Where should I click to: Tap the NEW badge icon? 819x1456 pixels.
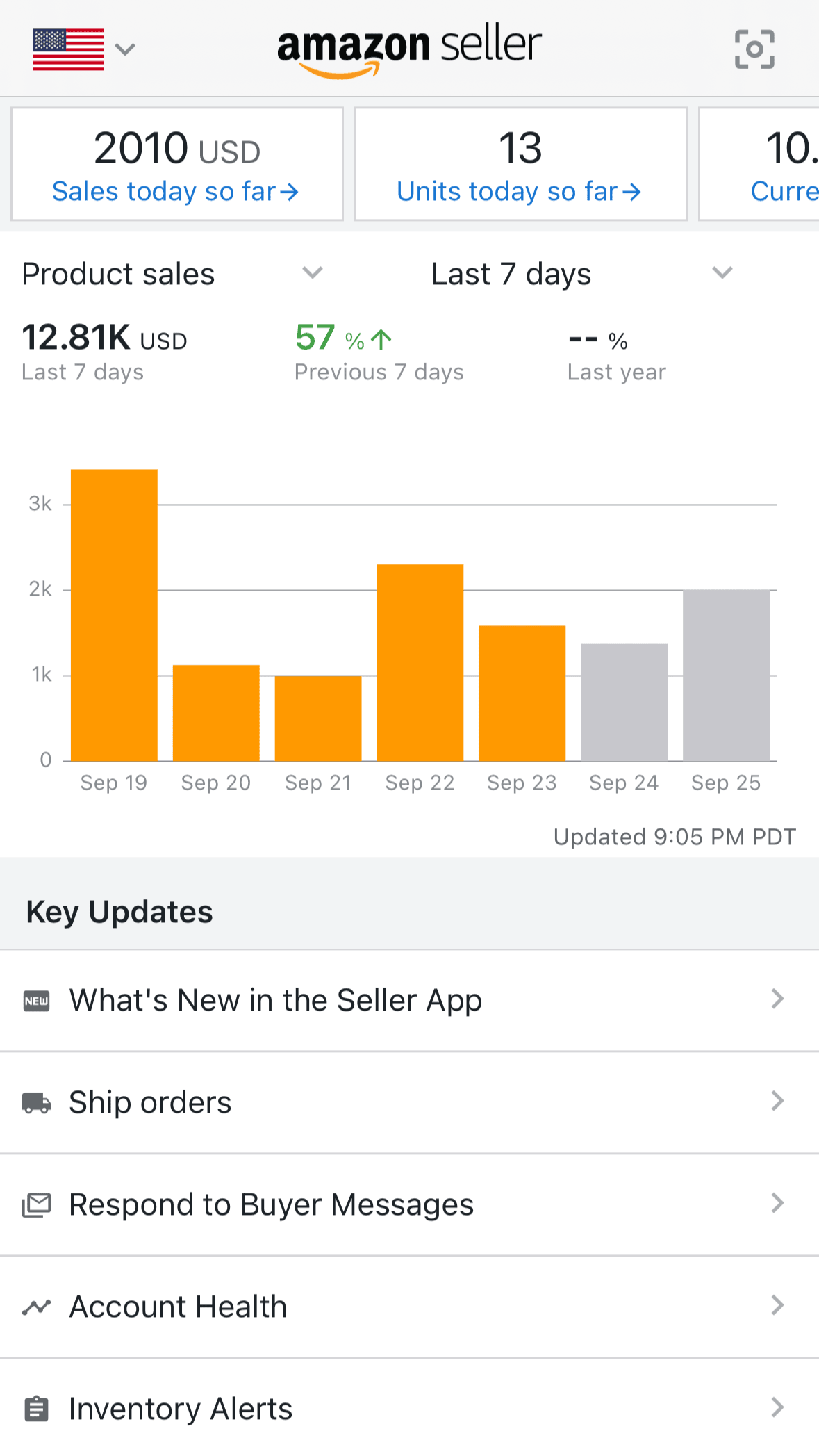[x=37, y=1001]
